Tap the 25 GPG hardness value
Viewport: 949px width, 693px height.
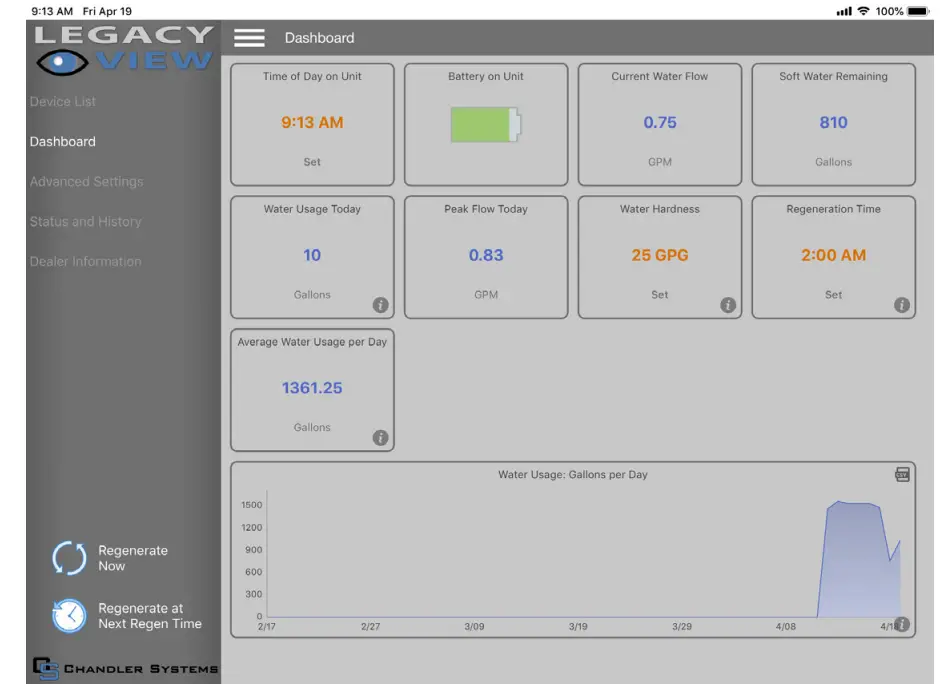pyautogui.click(x=659, y=255)
